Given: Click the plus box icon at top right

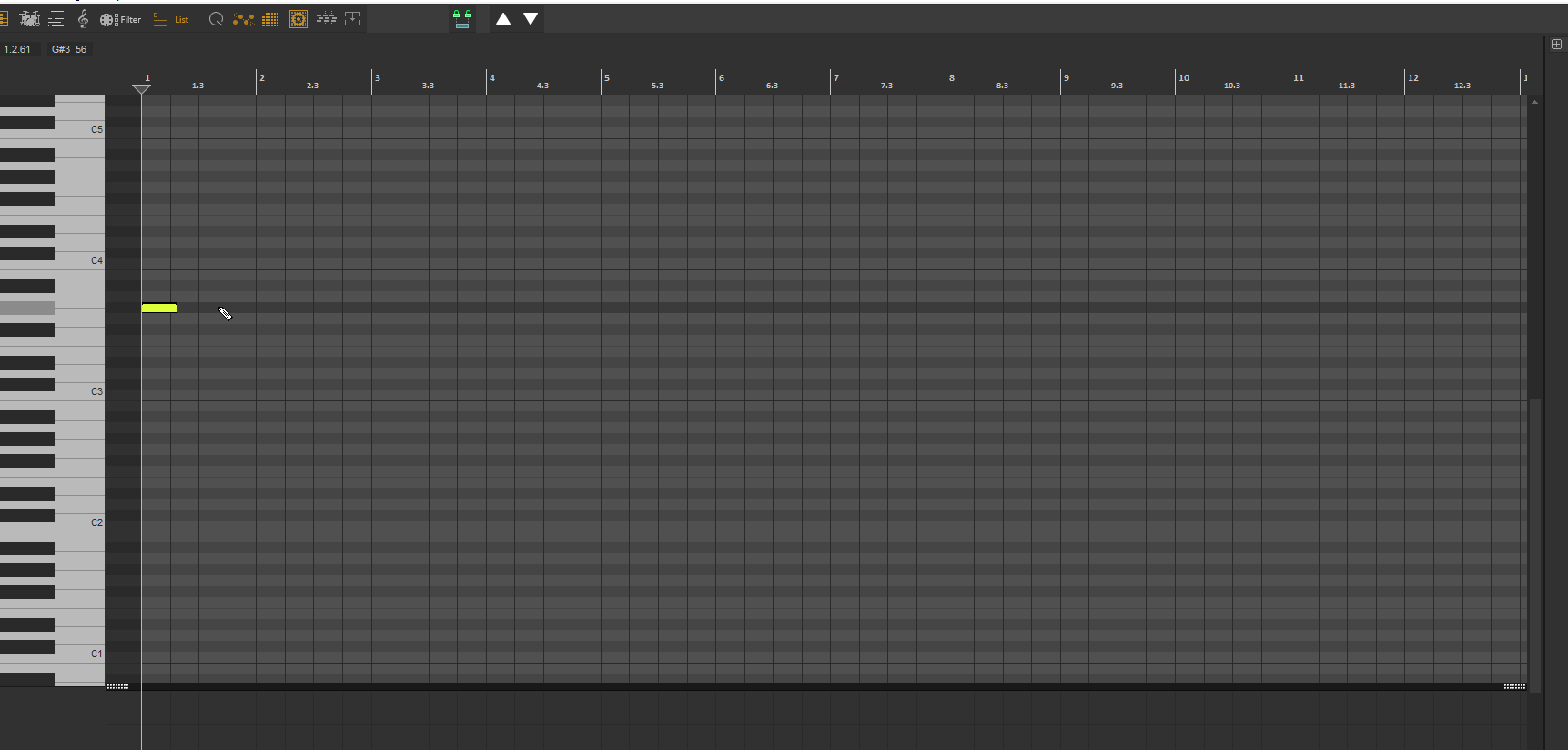Looking at the screenshot, I should 1556,44.
